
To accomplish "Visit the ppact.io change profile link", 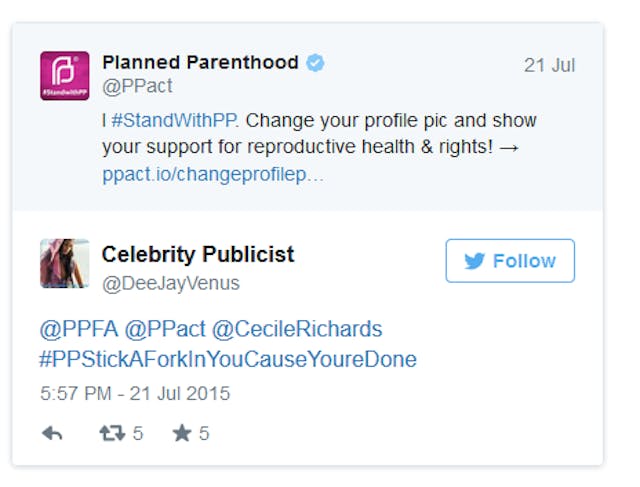I will pyautogui.click(x=213, y=174).
